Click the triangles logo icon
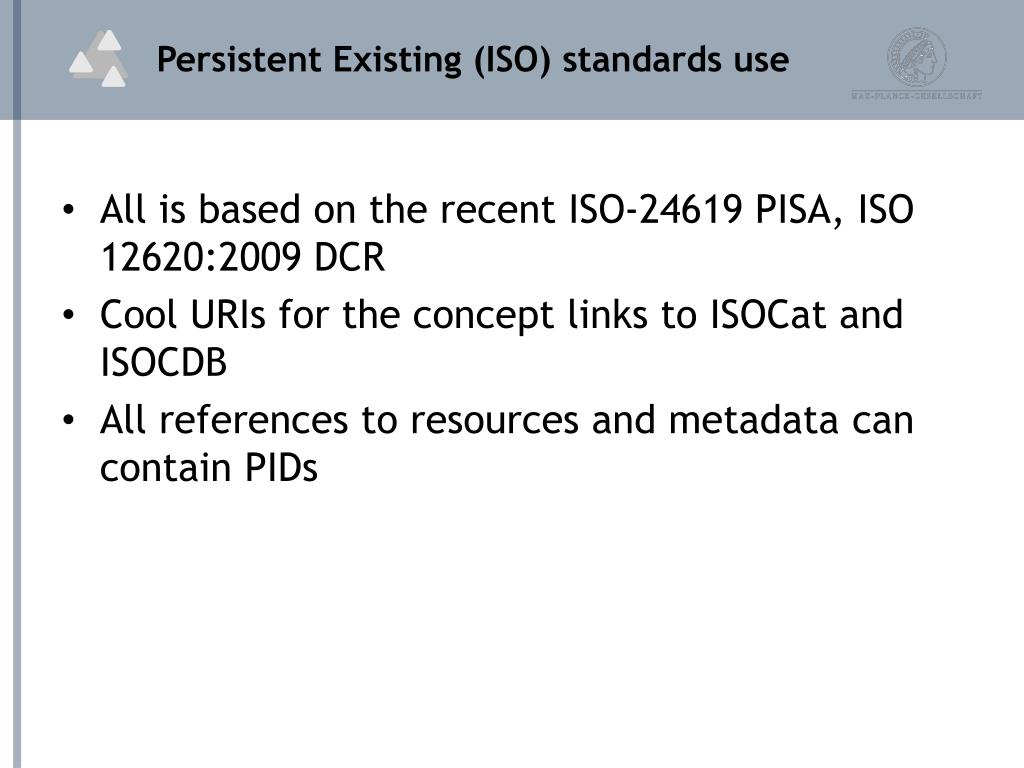This screenshot has height=768, width=1024. click(x=98, y=59)
